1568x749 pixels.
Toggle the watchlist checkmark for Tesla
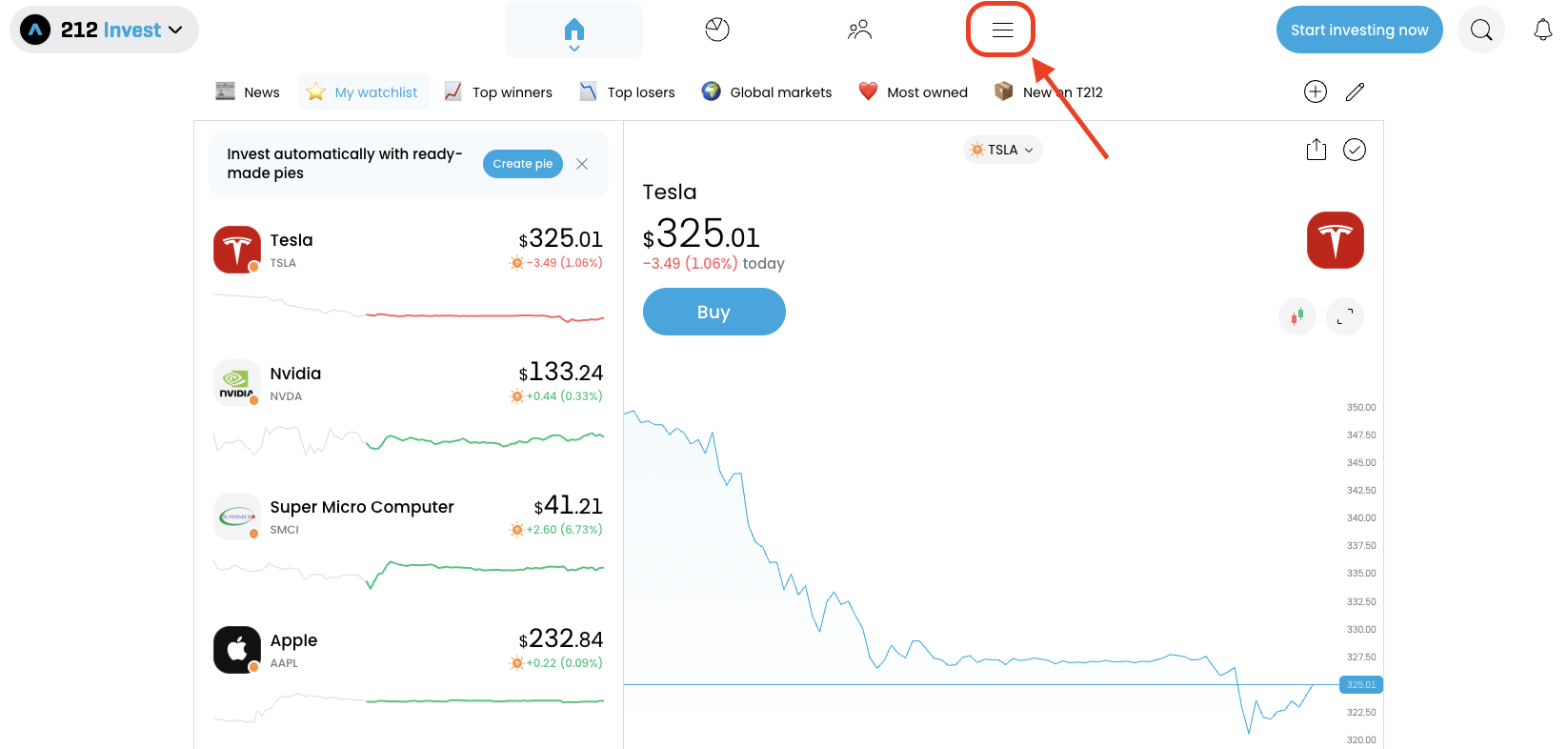pos(1354,150)
